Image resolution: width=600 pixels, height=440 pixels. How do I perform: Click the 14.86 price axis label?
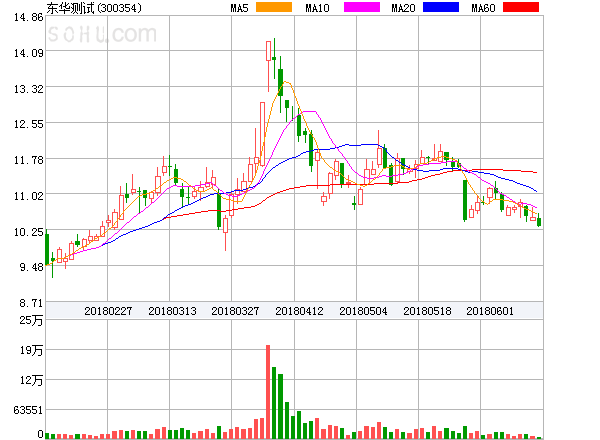tap(28, 17)
